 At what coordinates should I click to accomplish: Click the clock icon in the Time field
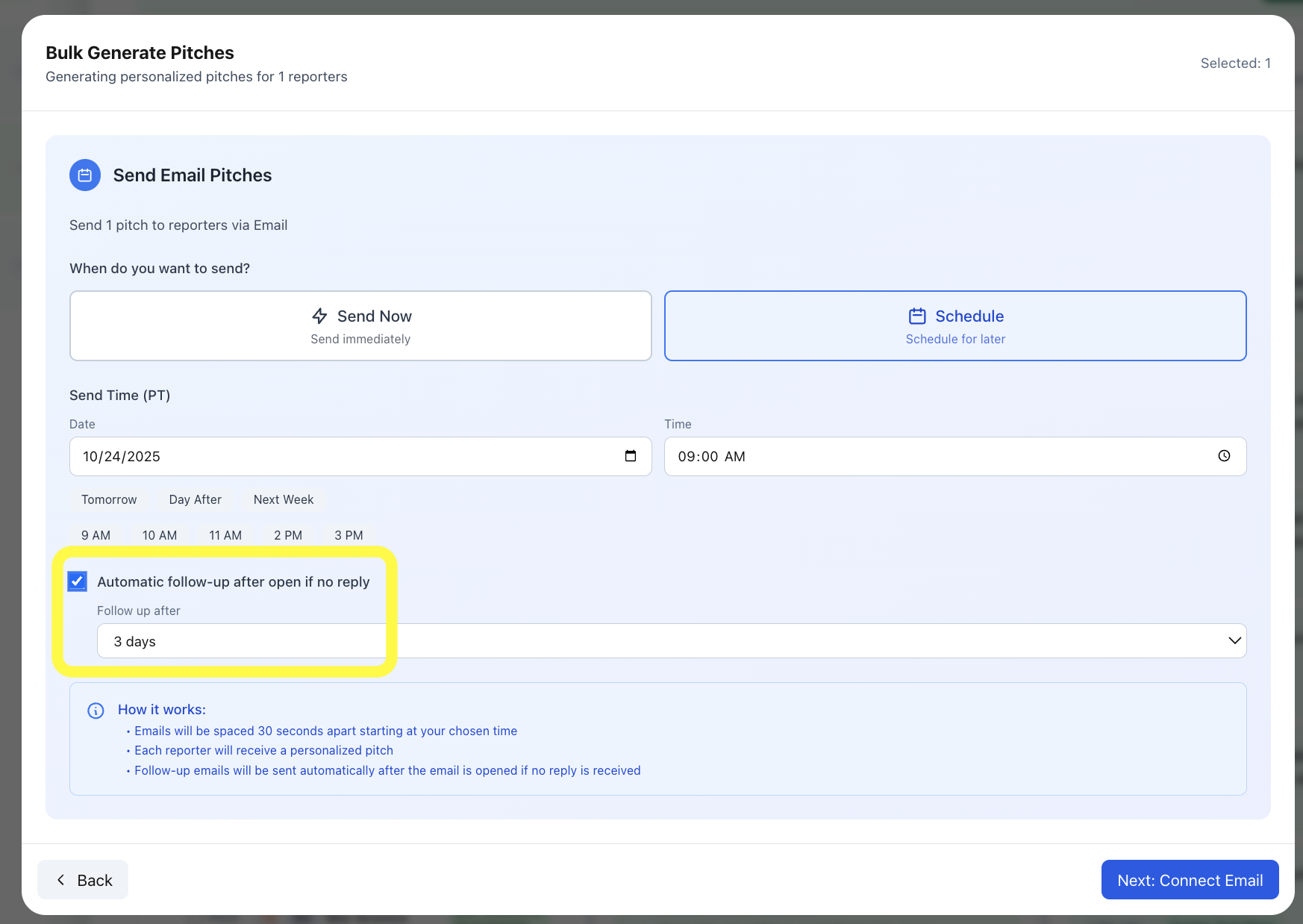point(1223,456)
